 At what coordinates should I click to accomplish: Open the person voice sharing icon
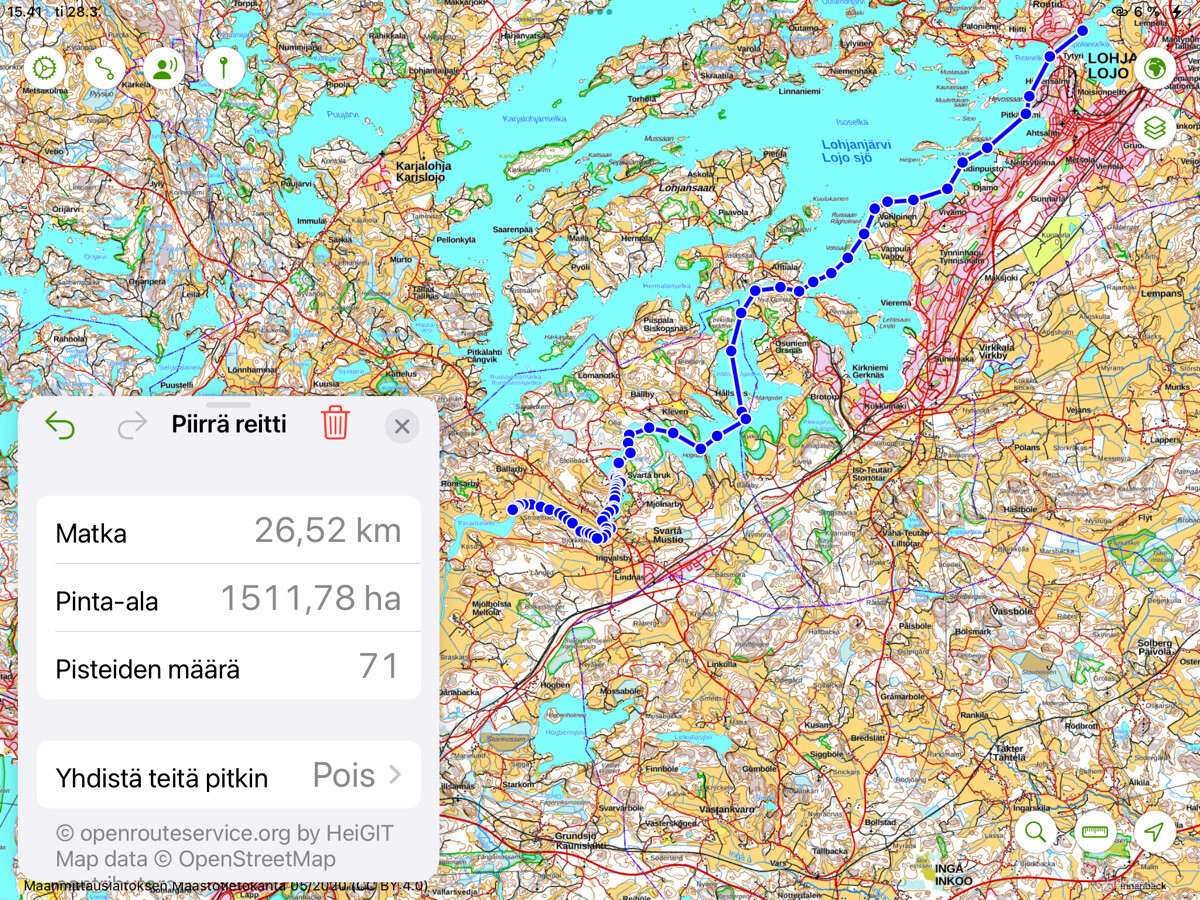pos(164,68)
